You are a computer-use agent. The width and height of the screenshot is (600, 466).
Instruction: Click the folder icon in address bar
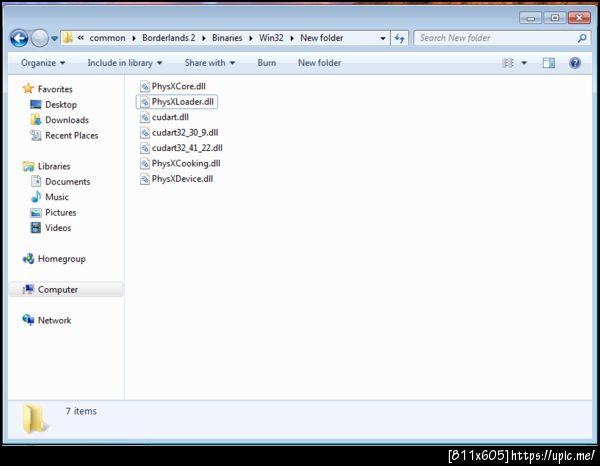68,38
